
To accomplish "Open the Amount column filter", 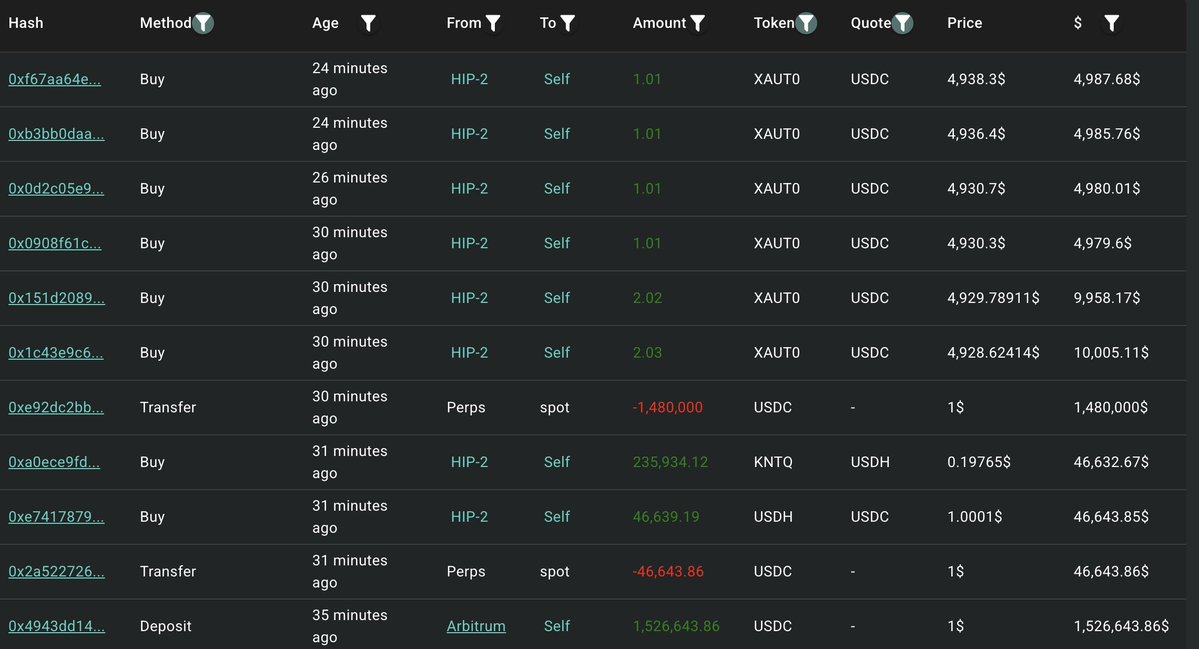I will (x=698, y=23).
